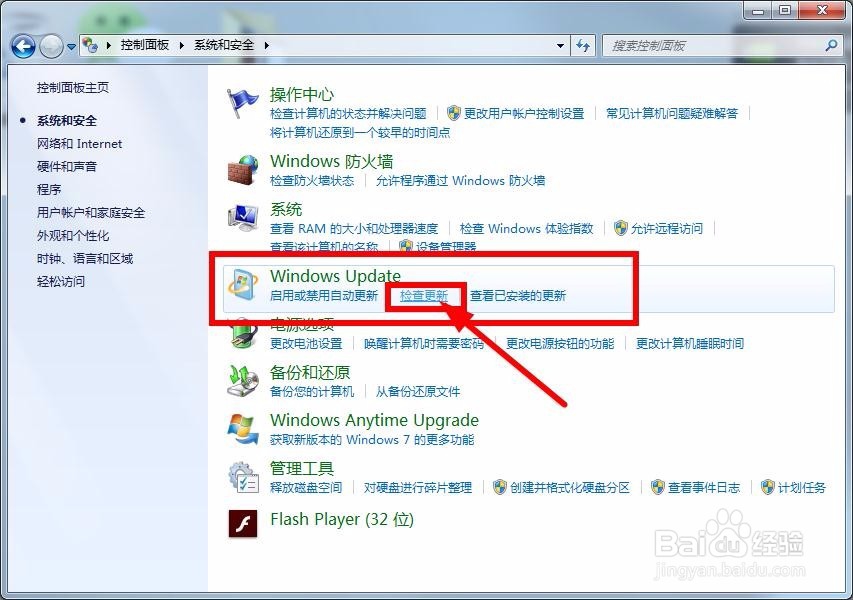Expand arrow after 控制面板 in breadcrumb
Image resolution: width=853 pixels, height=600 pixels.
pyautogui.click(x=182, y=45)
